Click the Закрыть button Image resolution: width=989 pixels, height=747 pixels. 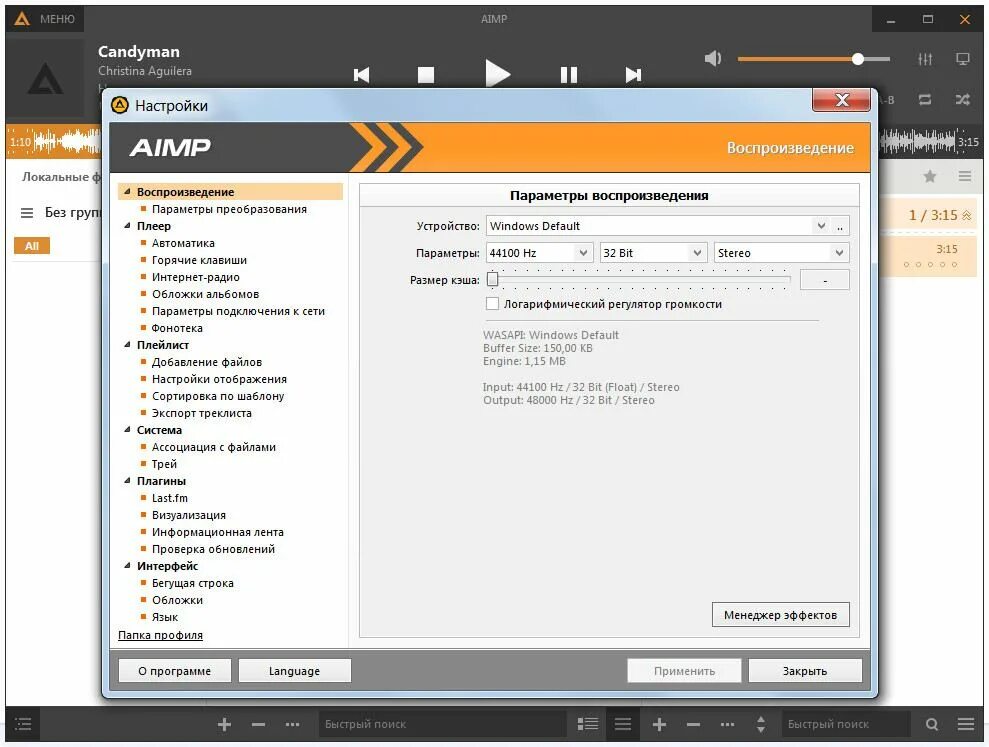pos(805,671)
